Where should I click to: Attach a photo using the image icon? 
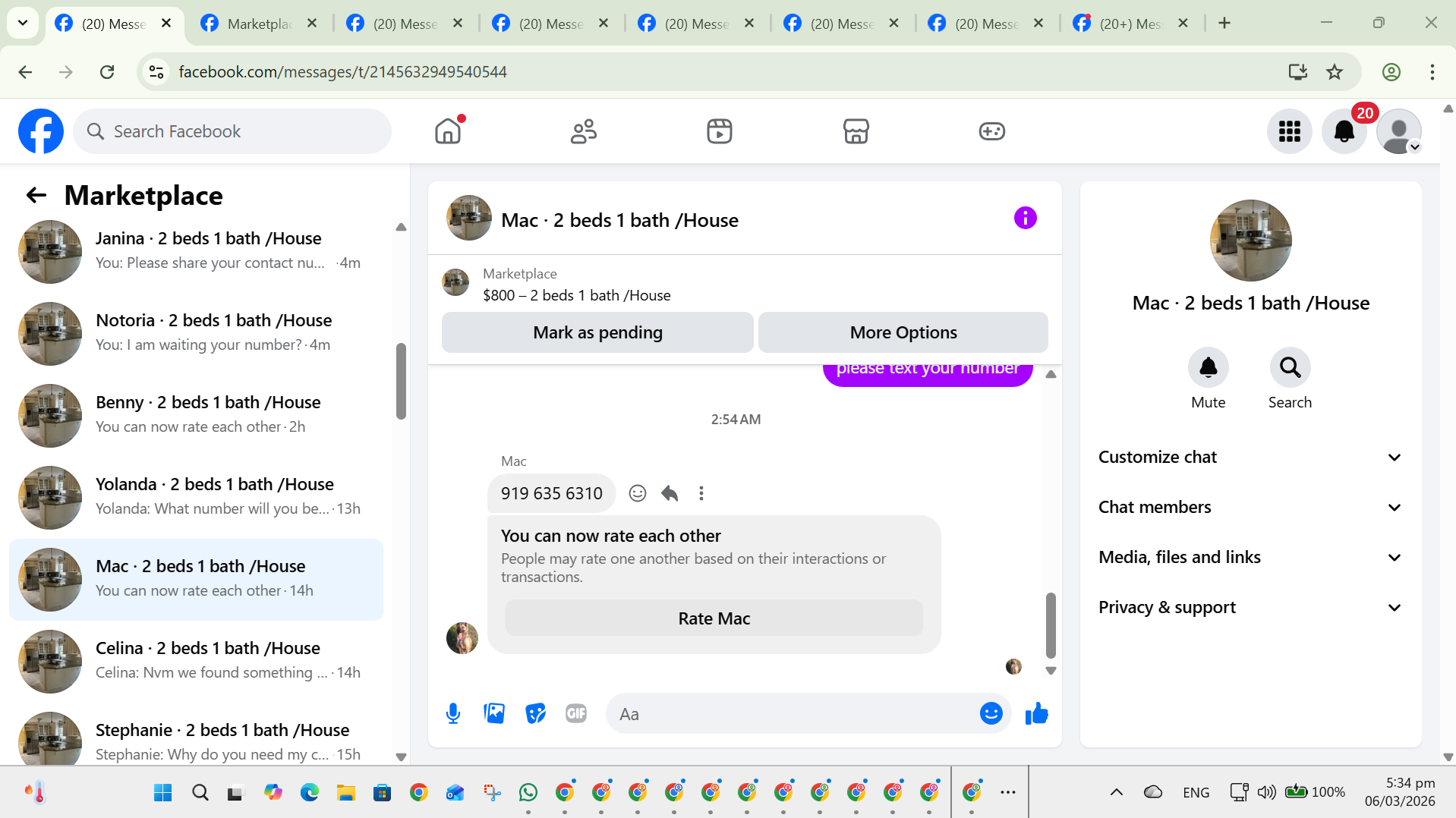[494, 713]
